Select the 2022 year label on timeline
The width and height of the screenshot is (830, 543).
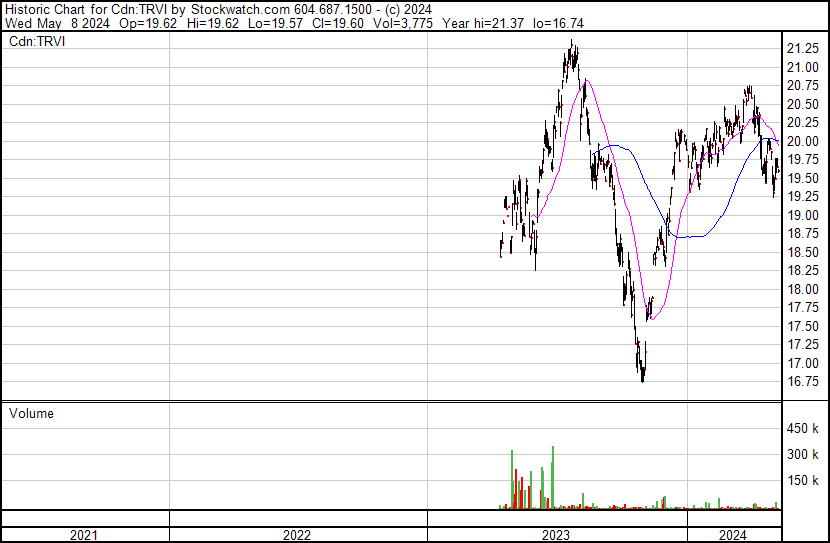[296, 535]
